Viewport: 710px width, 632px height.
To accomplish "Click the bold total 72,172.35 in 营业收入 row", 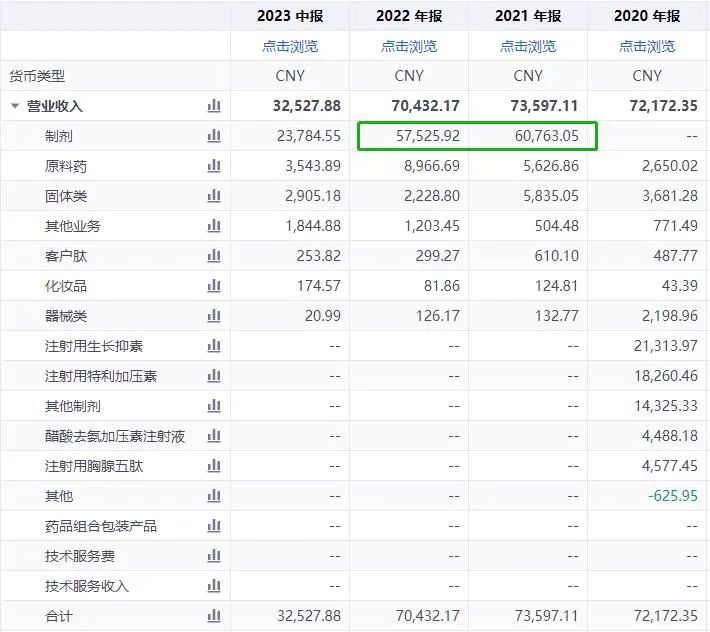I will [664, 106].
